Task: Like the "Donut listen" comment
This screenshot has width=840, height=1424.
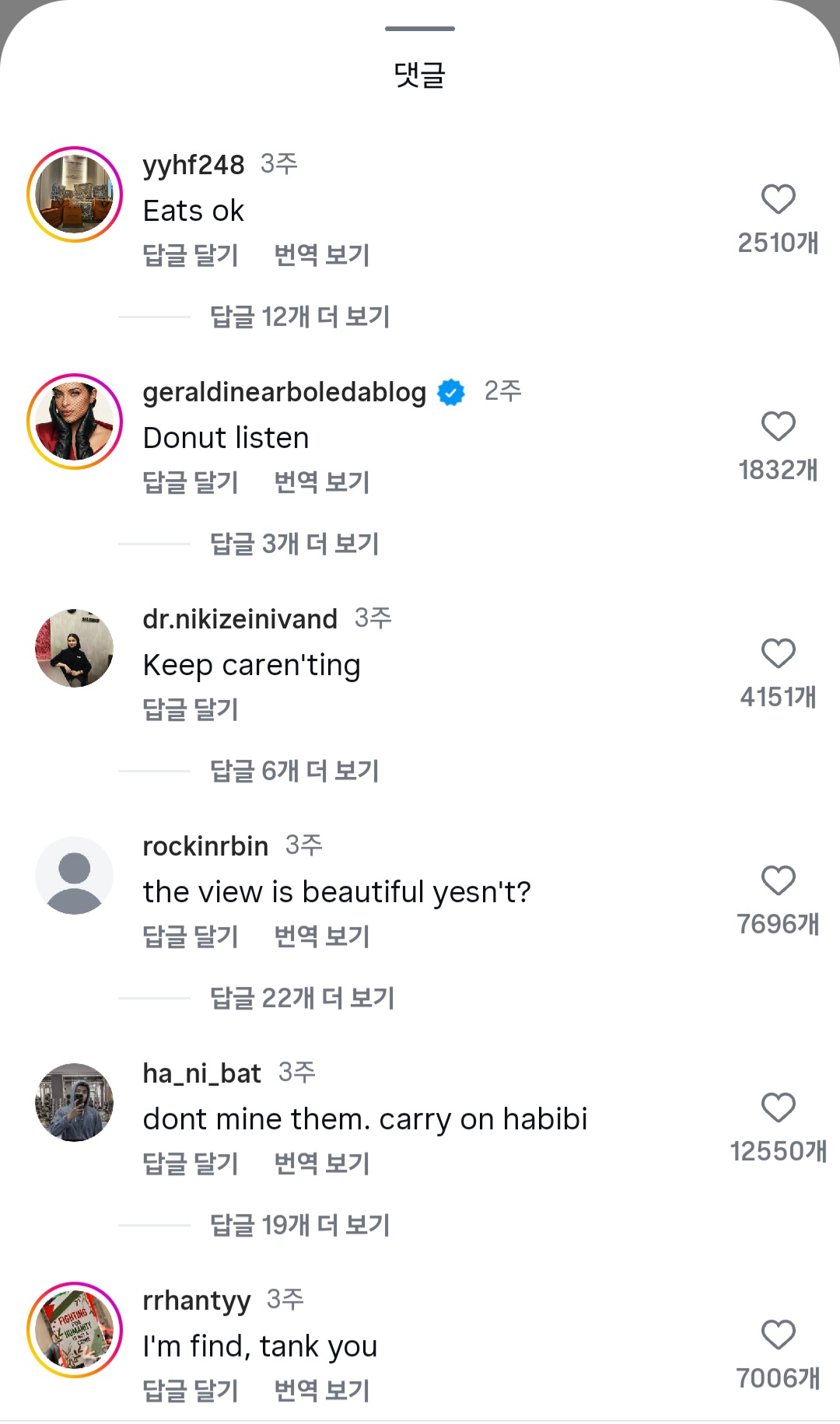Action: pyautogui.click(x=778, y=427)
